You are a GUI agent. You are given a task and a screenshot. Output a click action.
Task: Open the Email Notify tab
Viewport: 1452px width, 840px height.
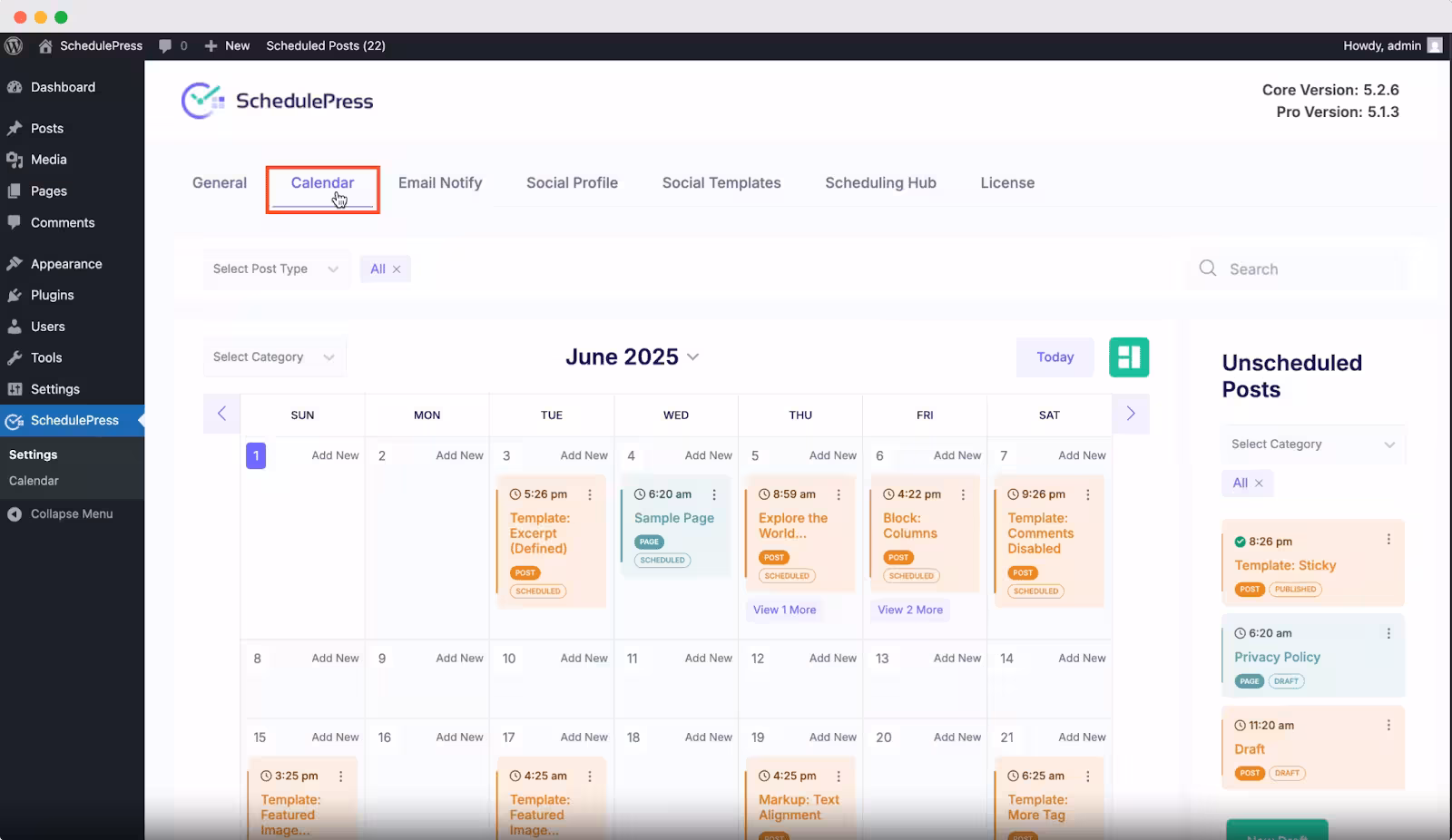(x=440, y=183)
